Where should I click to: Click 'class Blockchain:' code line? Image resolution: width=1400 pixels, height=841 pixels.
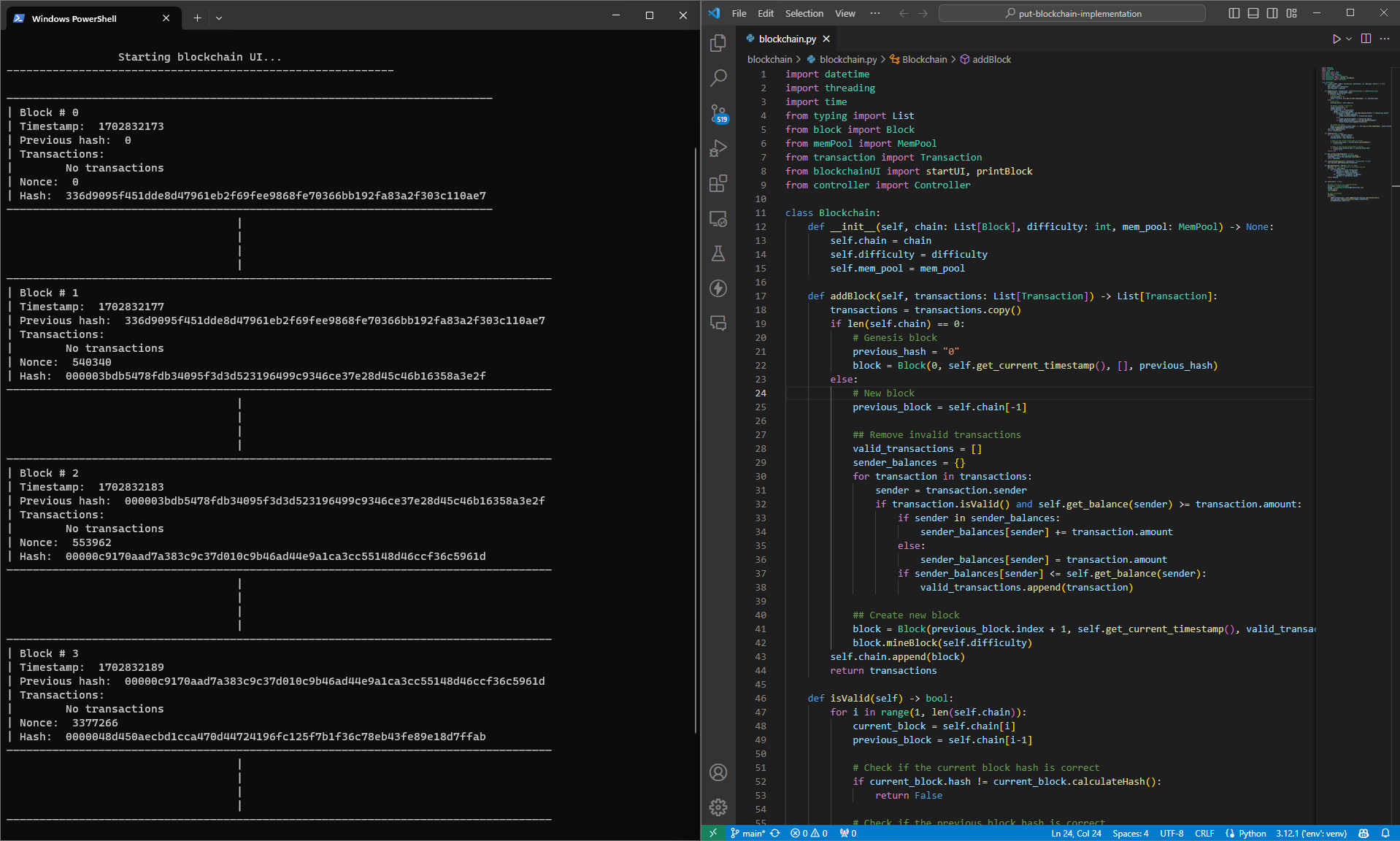[833, 212]
